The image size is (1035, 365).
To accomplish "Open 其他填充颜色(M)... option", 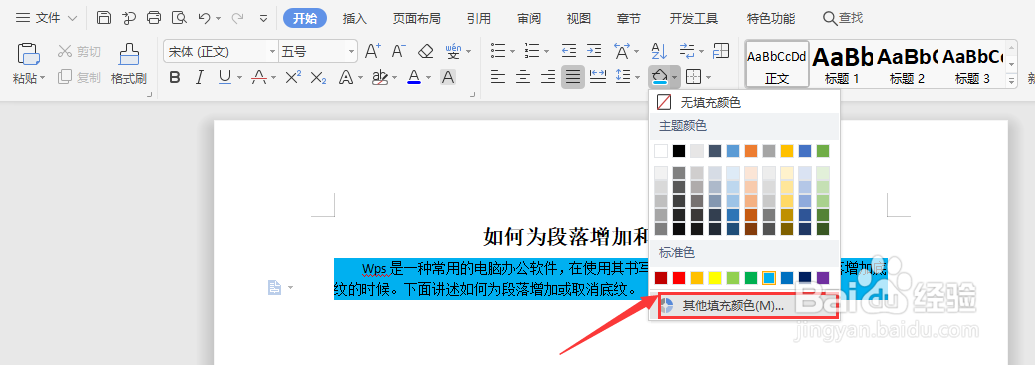I will point(744,306).
